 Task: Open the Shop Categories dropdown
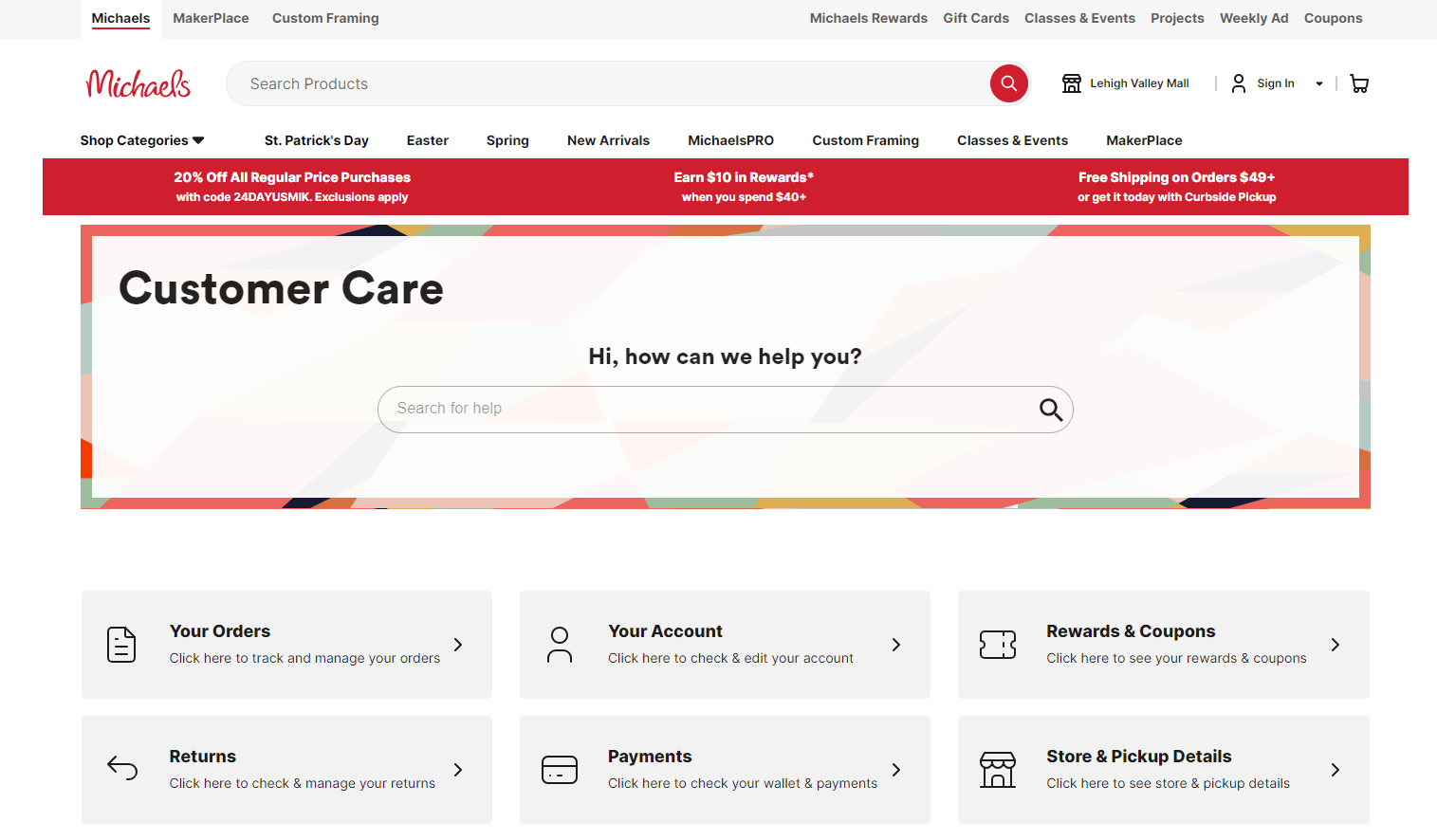142,140
